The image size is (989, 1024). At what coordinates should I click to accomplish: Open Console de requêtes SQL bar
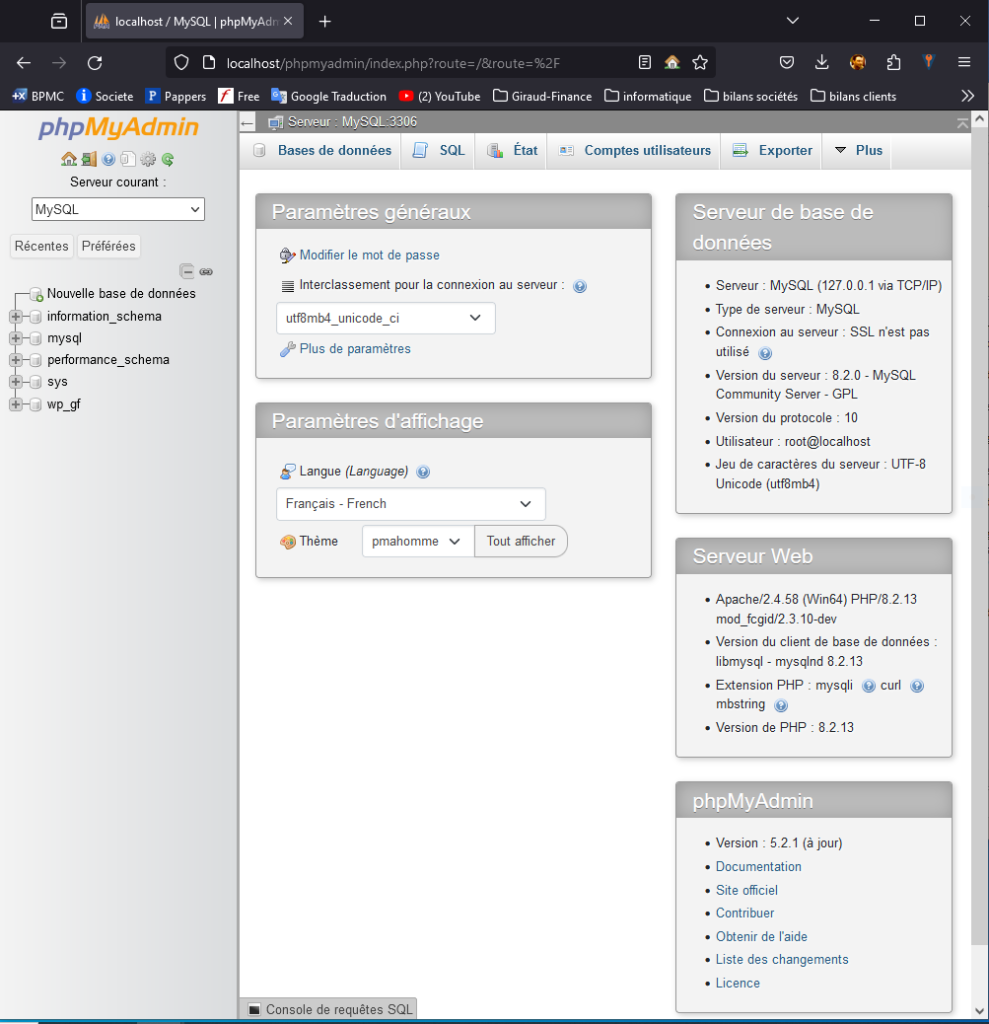tap(331, 1010)
